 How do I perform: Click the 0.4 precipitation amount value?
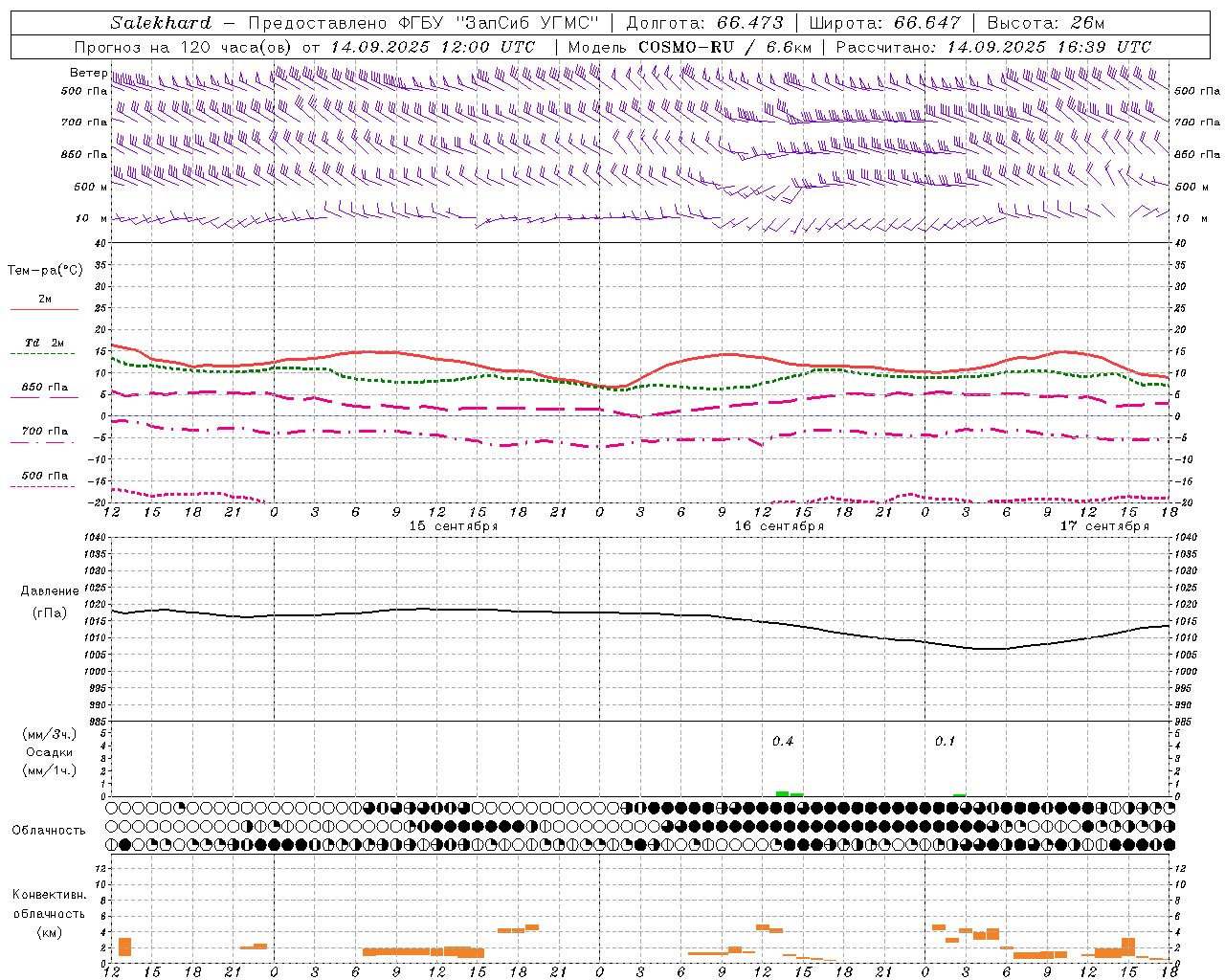pyautogui.click(x=783, y=742)
